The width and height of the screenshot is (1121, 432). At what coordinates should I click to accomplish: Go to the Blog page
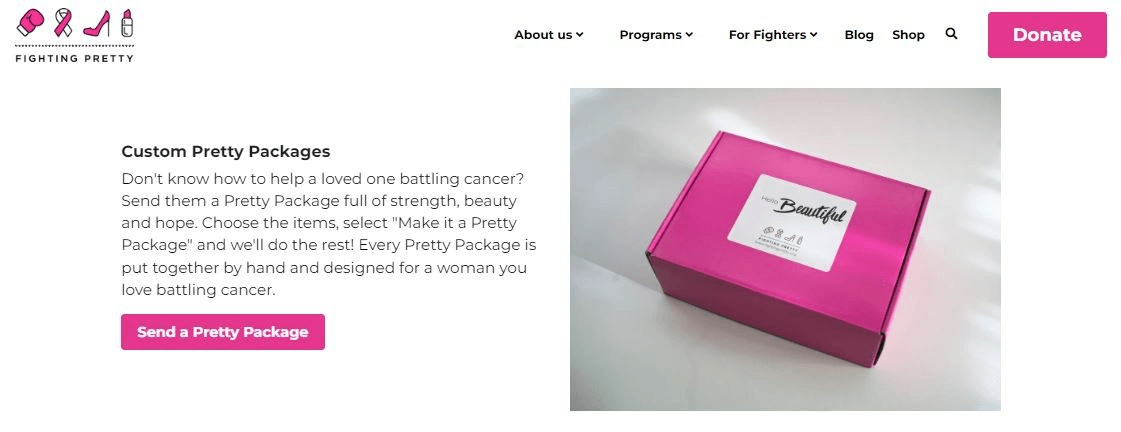pyautogui.click(x=859, y=35)
